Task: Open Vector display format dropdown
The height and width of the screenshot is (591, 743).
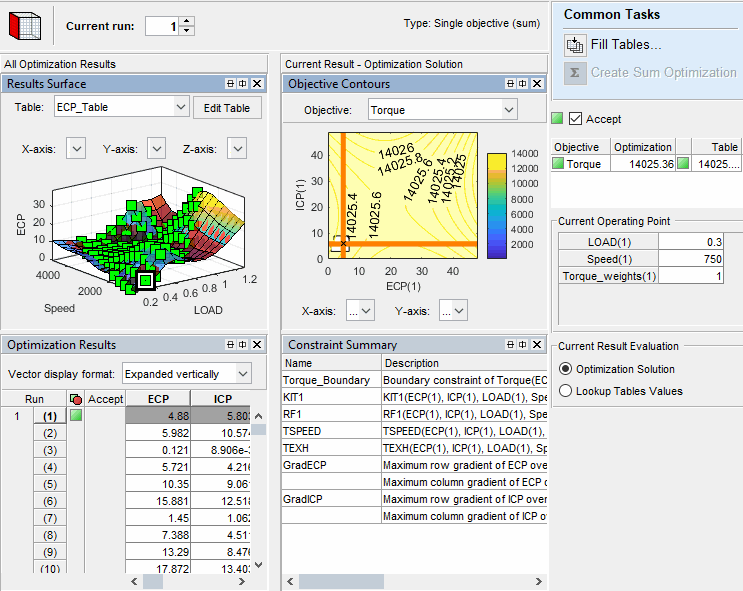Action: click(243, 374)
